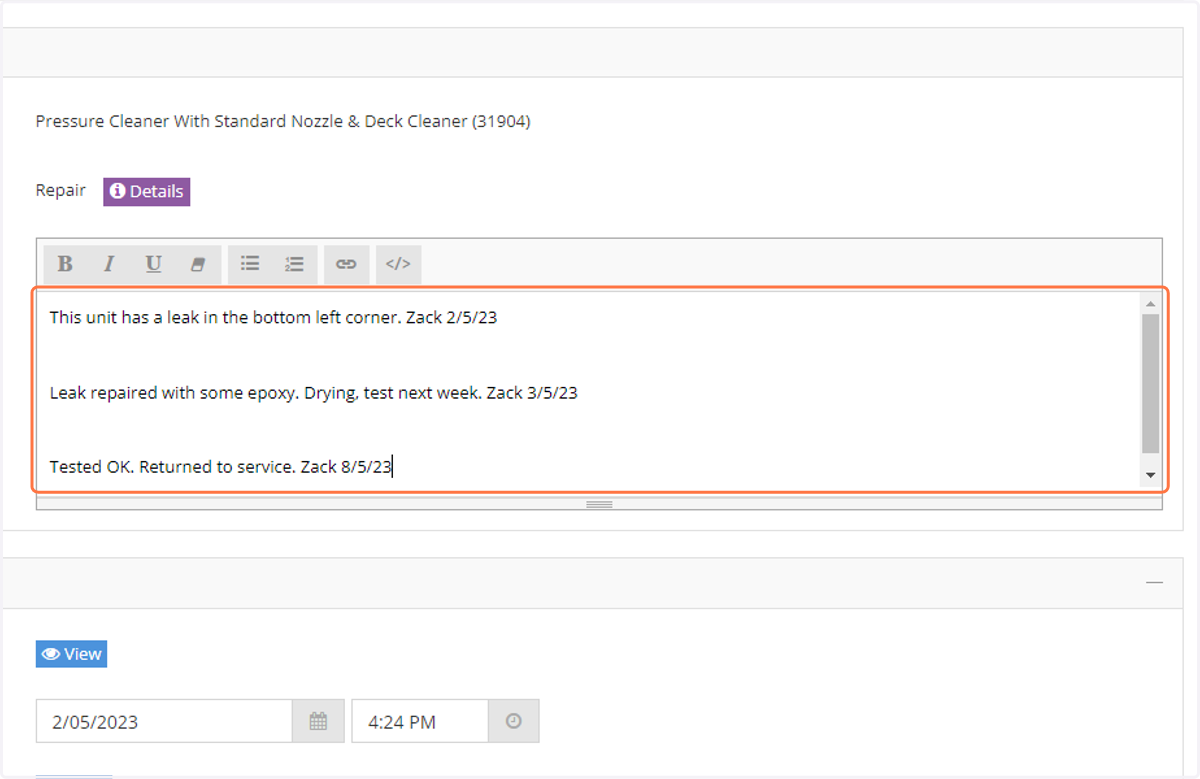Click the scroll up arrow in notes
Image resolution: width=1200 pixels, height=779 pixels.
(1150, 303)
